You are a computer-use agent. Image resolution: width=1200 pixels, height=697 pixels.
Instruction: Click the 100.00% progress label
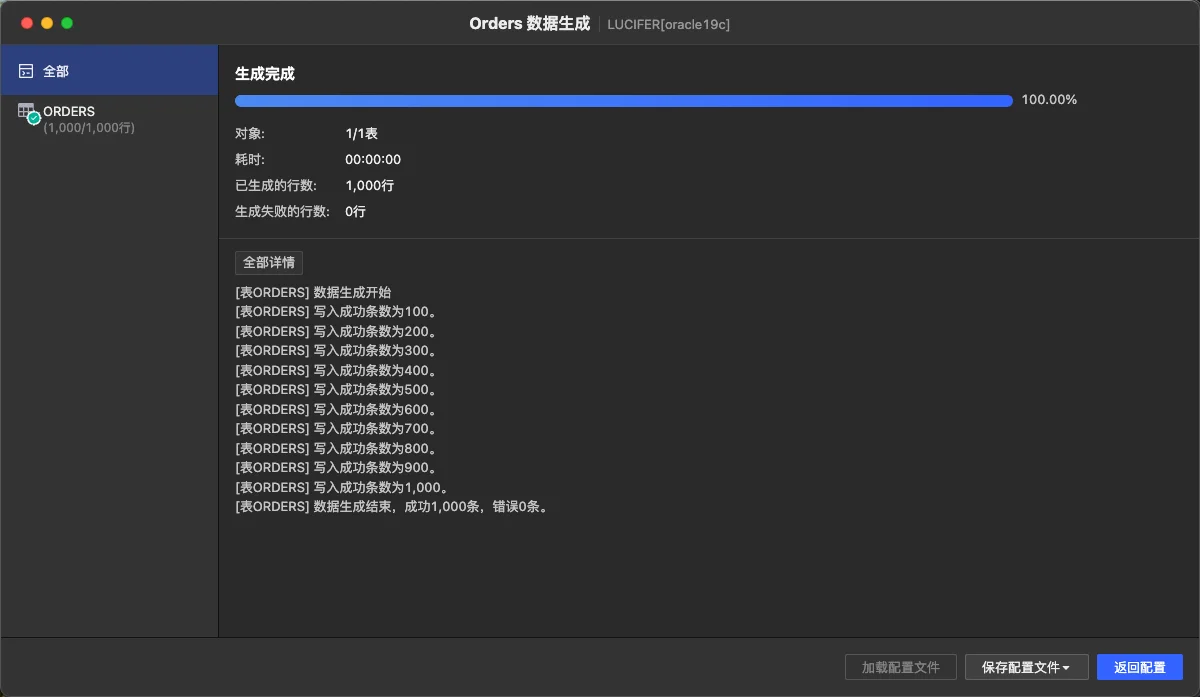click(1049, 100)
